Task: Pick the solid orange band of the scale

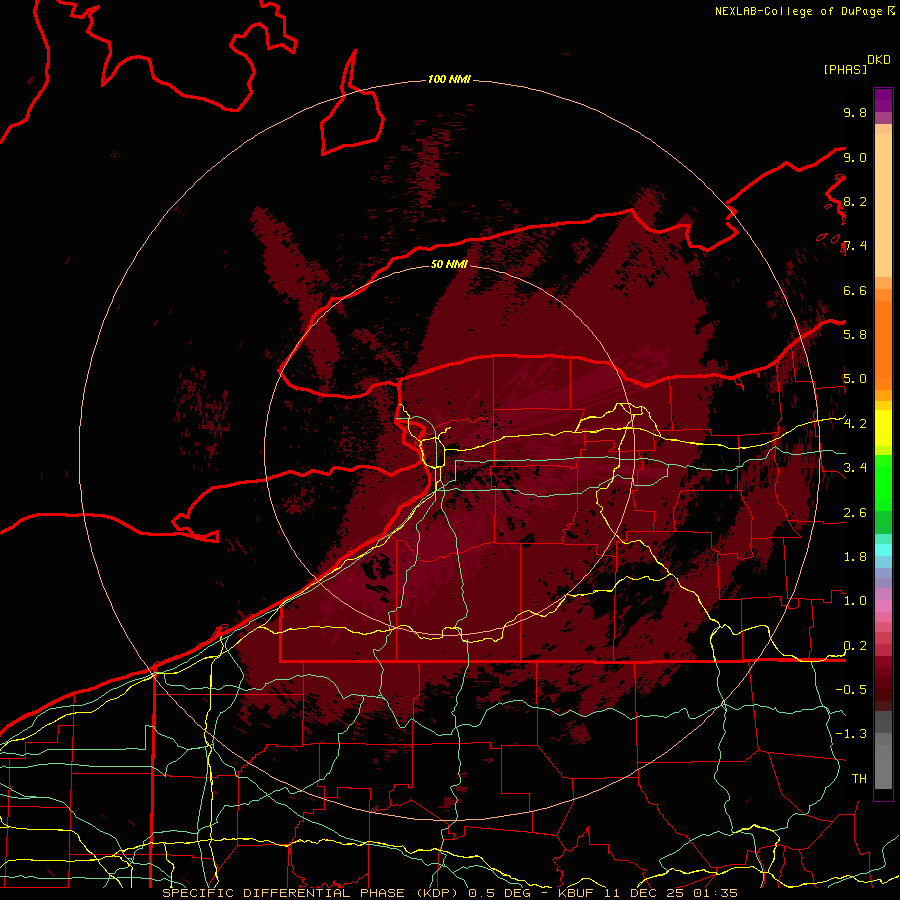Action: click(x=883, y=345)
